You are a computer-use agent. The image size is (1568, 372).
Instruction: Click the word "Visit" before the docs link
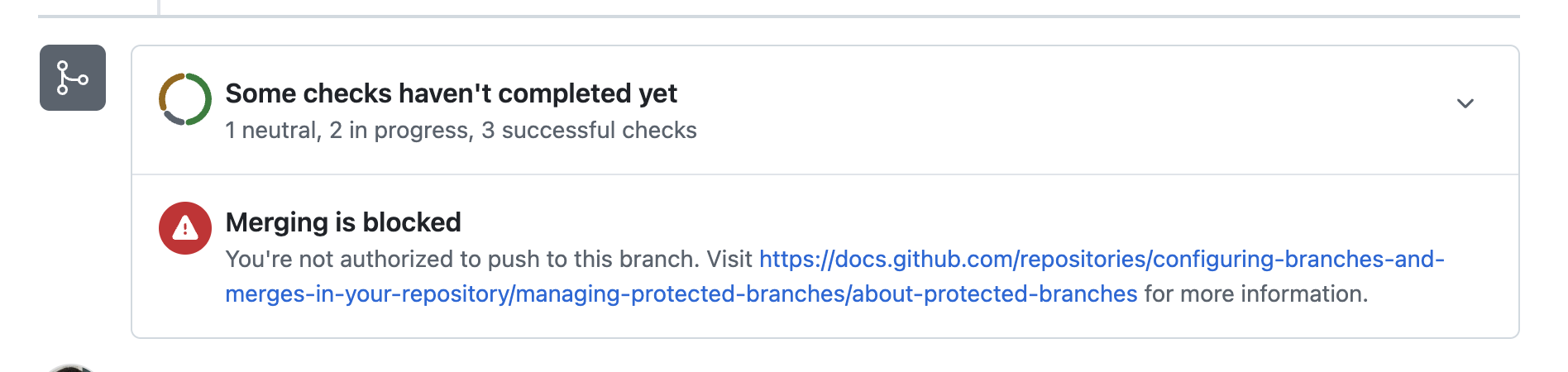click(729, 260)
